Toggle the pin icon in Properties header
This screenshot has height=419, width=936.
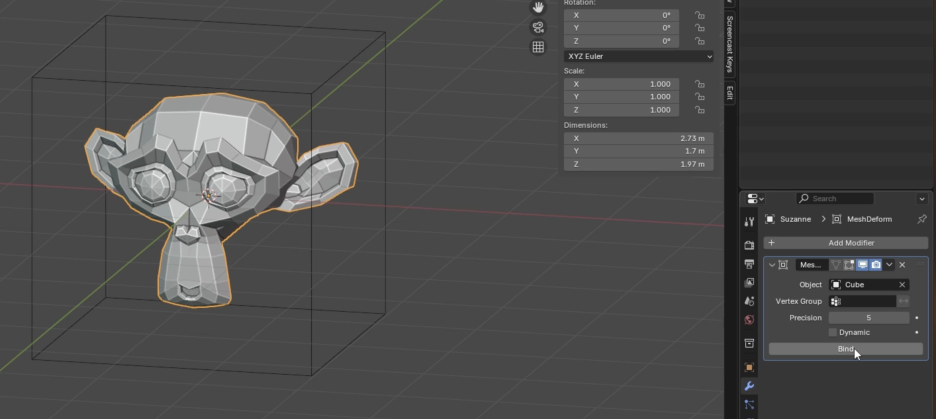921,219
